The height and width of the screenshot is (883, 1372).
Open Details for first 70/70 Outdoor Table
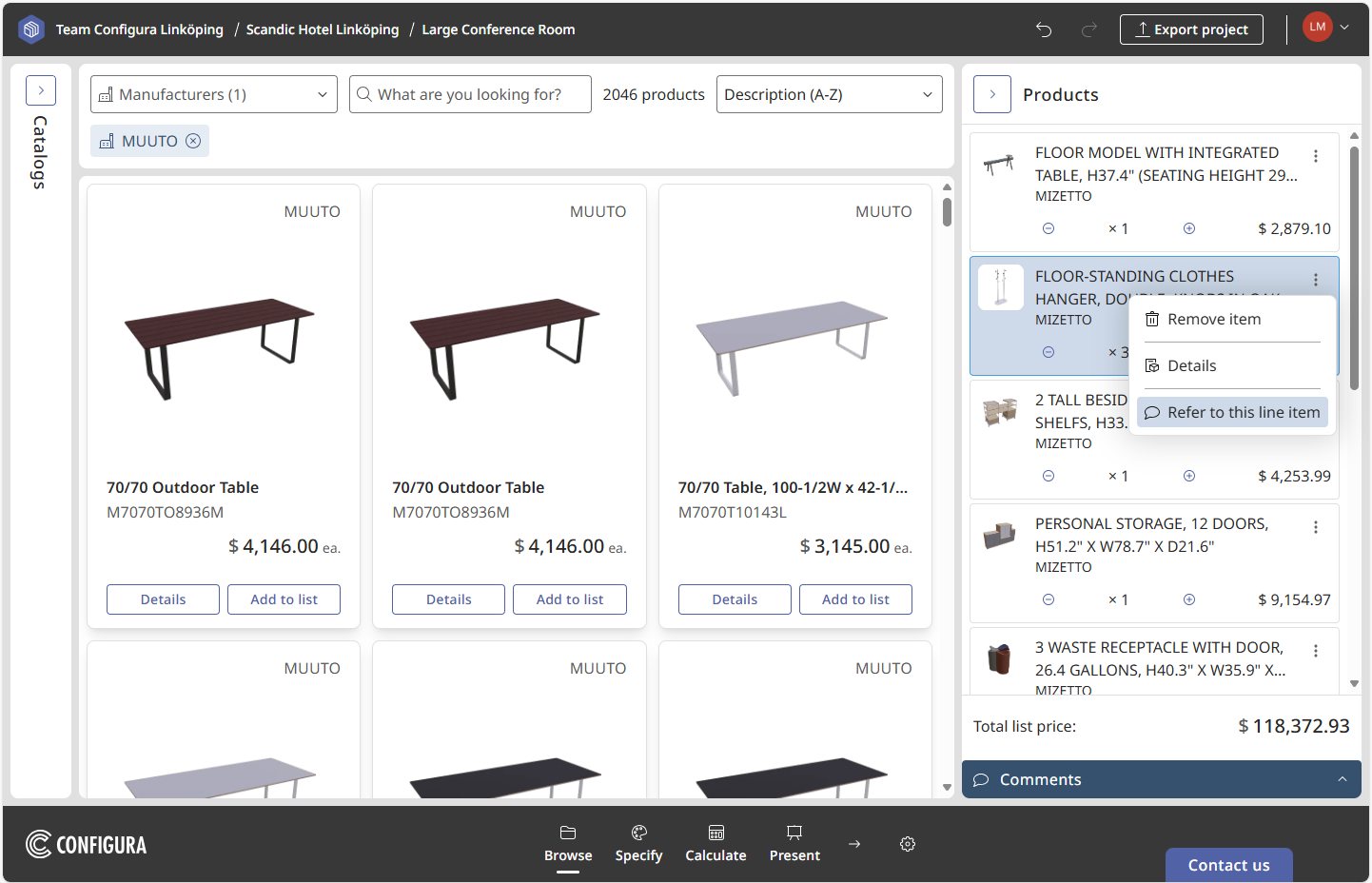pos(163,599)
